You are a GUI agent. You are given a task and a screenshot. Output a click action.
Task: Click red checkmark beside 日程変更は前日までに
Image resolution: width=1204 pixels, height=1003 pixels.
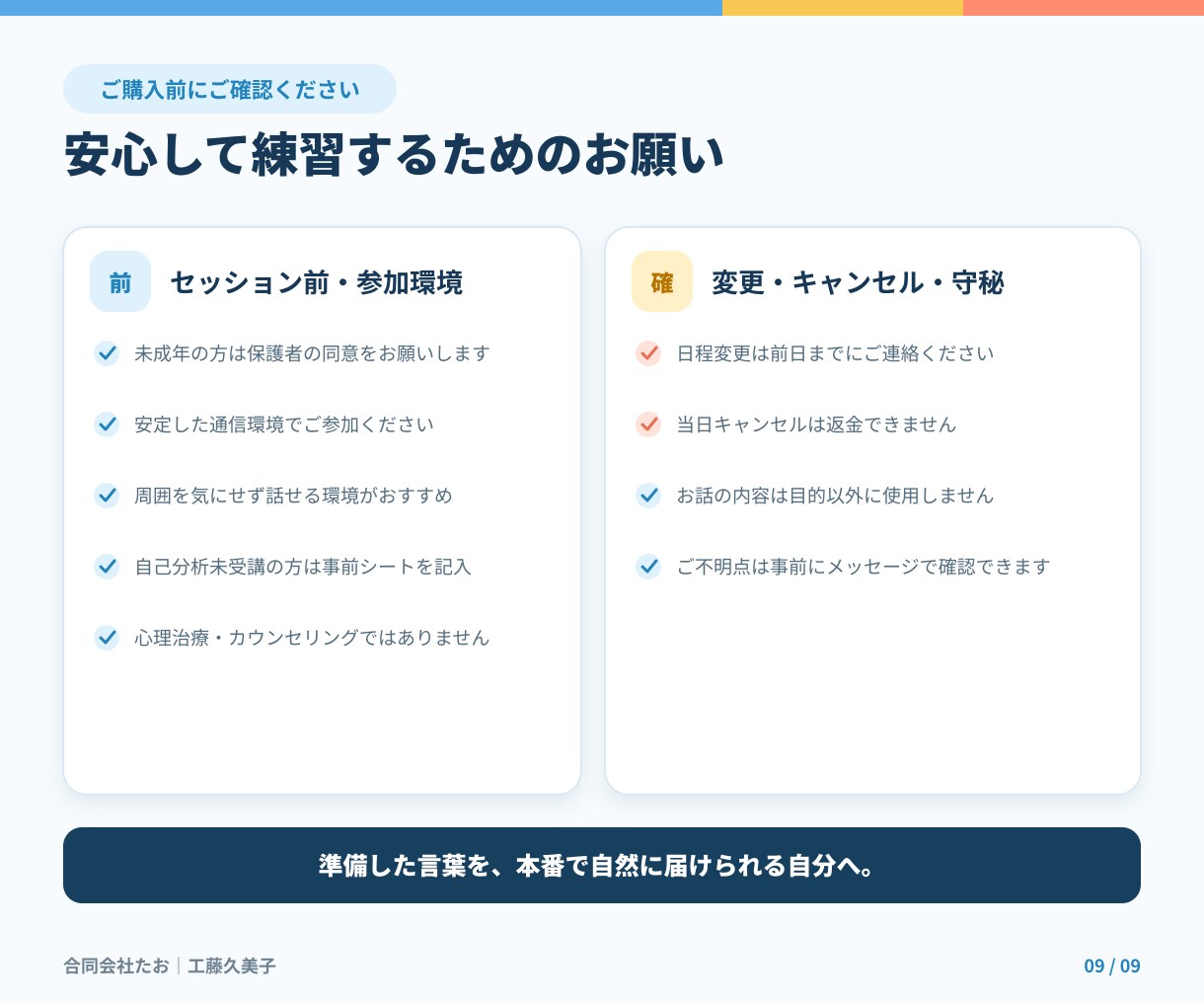[648, 352]
